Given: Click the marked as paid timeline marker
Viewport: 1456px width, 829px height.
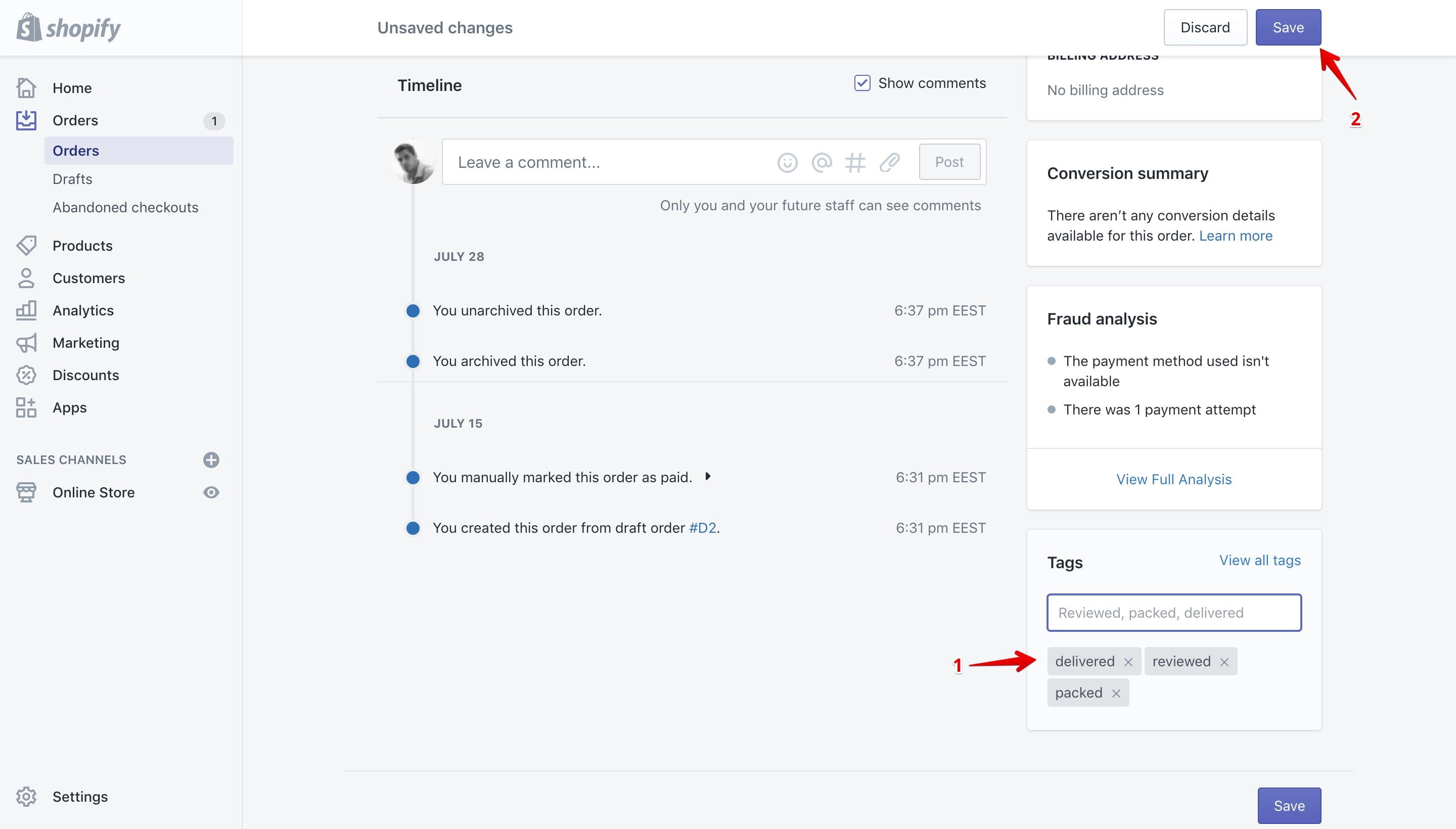Looking at the screenshot, I should (413, 478).
